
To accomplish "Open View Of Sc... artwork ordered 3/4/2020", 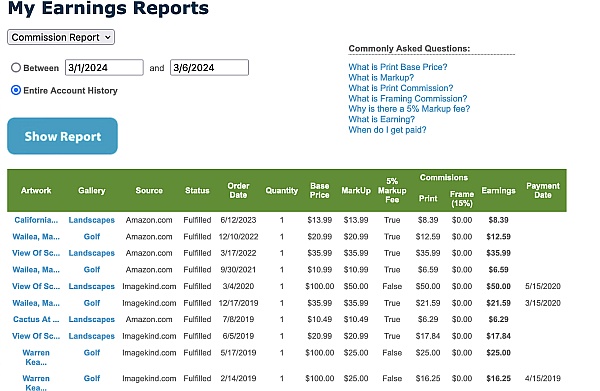I will point(36,286).
